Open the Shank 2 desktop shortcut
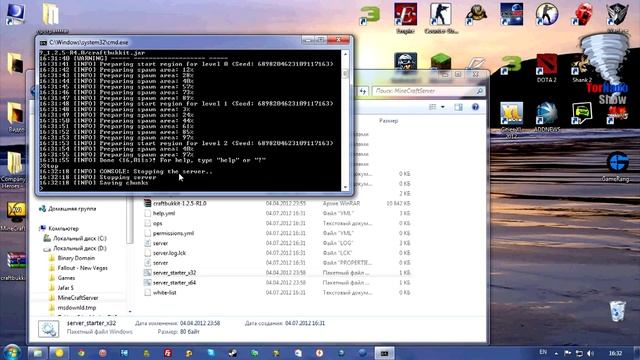This screenshot has width=640, height=360. [582, 68]
